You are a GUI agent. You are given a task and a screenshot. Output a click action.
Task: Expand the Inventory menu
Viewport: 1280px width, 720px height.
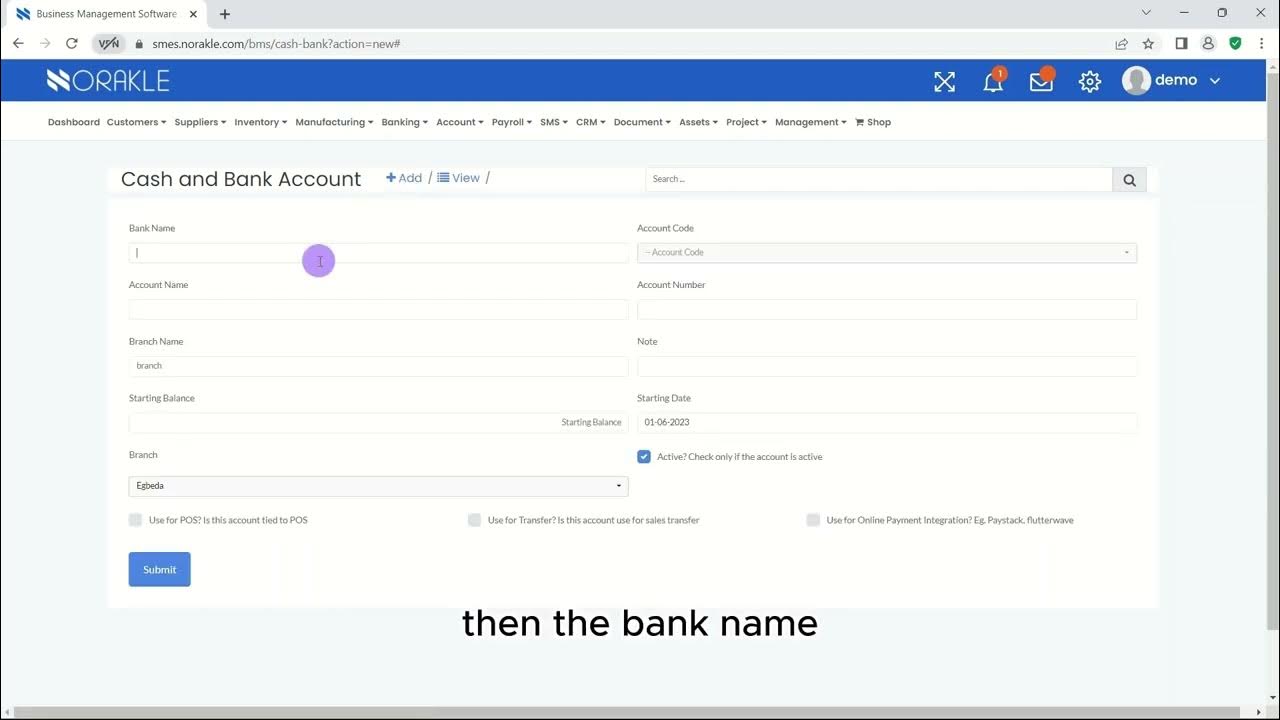pyautogui.click(x=261, y=122)
